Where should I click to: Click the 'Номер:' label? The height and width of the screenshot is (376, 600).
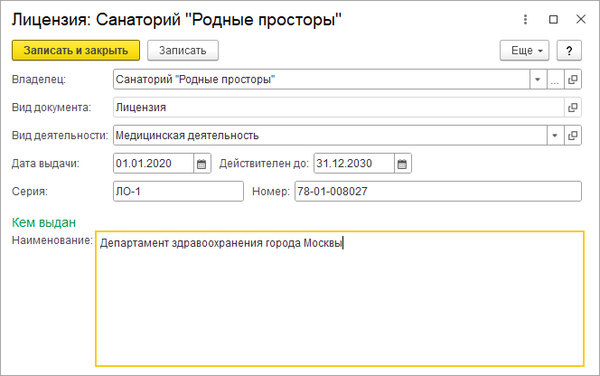tap(271, 191)
